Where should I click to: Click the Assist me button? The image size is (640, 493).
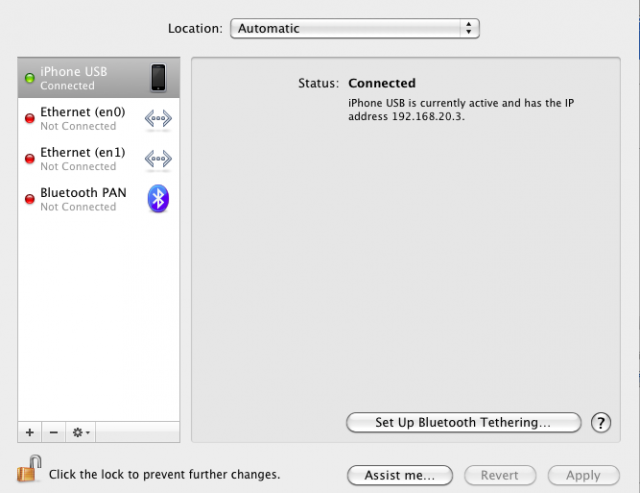click(400, 475)
